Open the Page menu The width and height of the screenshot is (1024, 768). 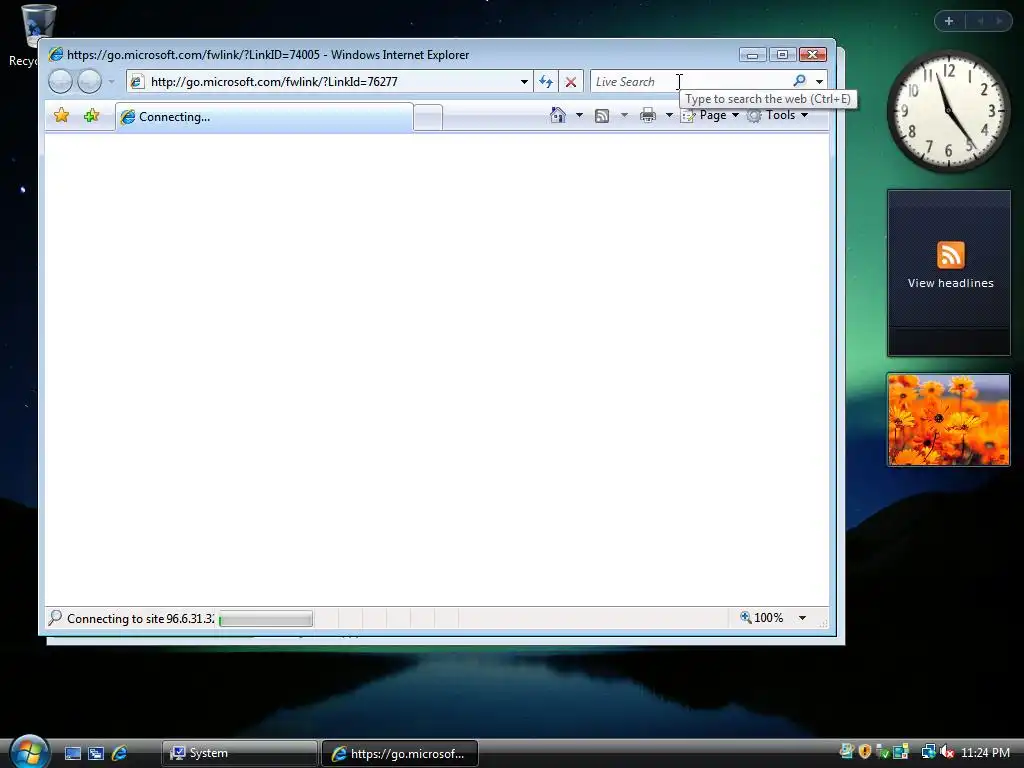(x=710, y=115)
